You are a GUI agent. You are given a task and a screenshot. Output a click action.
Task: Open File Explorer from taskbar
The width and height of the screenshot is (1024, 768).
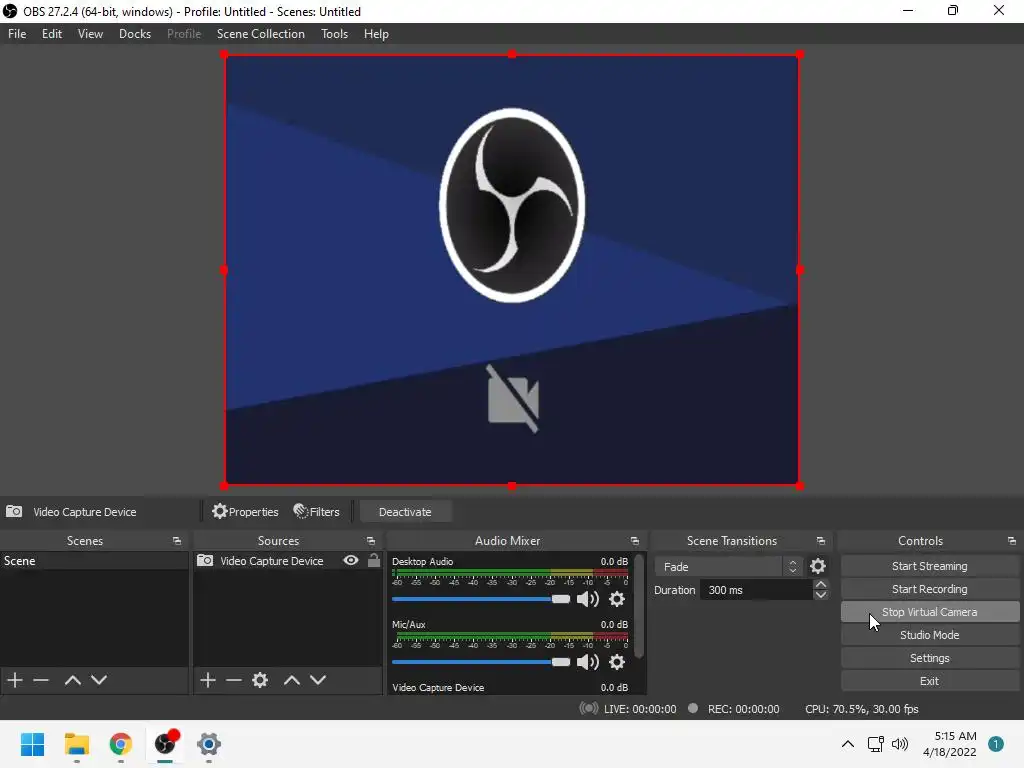pyautogui.click(x=76, y=744)
